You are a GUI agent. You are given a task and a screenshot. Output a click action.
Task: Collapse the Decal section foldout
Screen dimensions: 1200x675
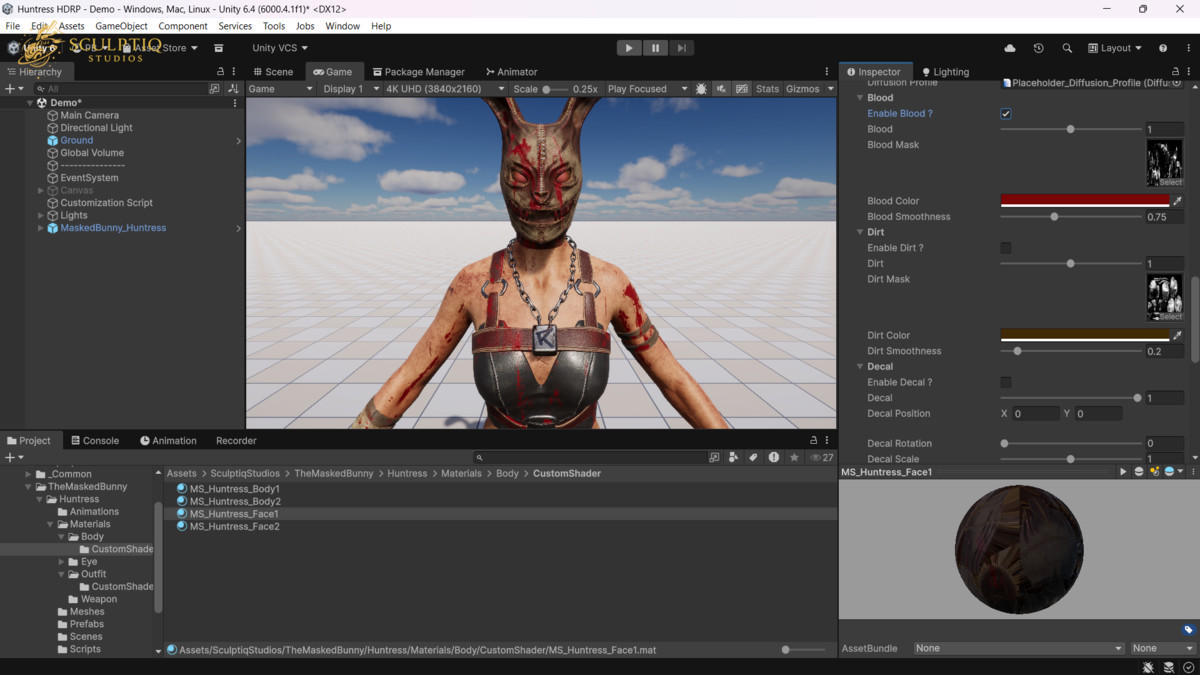pyautogui.click(x=860, y=367)
